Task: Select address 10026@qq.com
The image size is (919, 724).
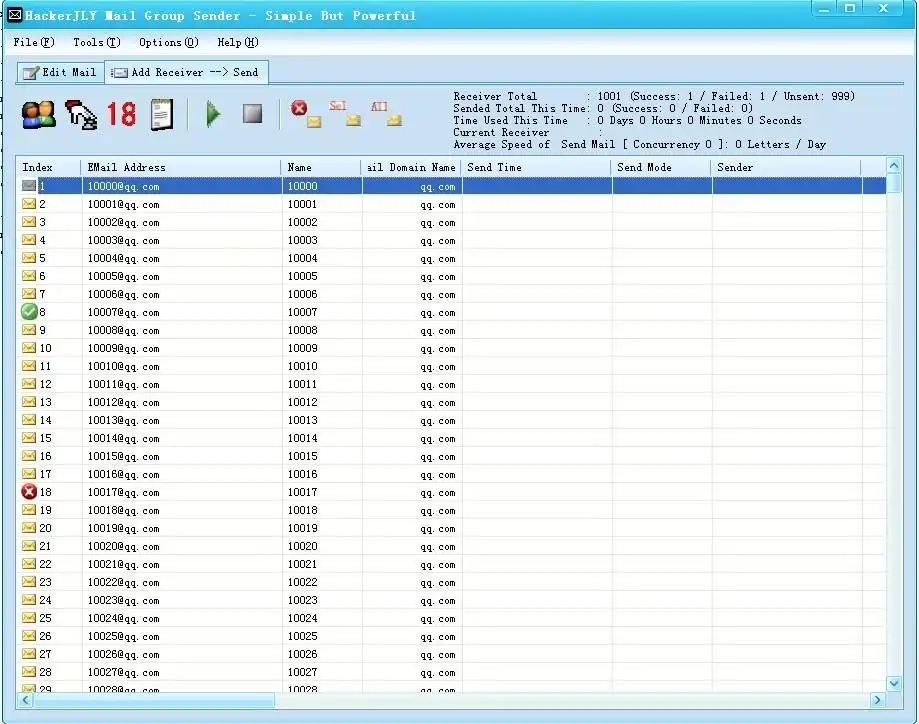Action: tap(124, 654)
